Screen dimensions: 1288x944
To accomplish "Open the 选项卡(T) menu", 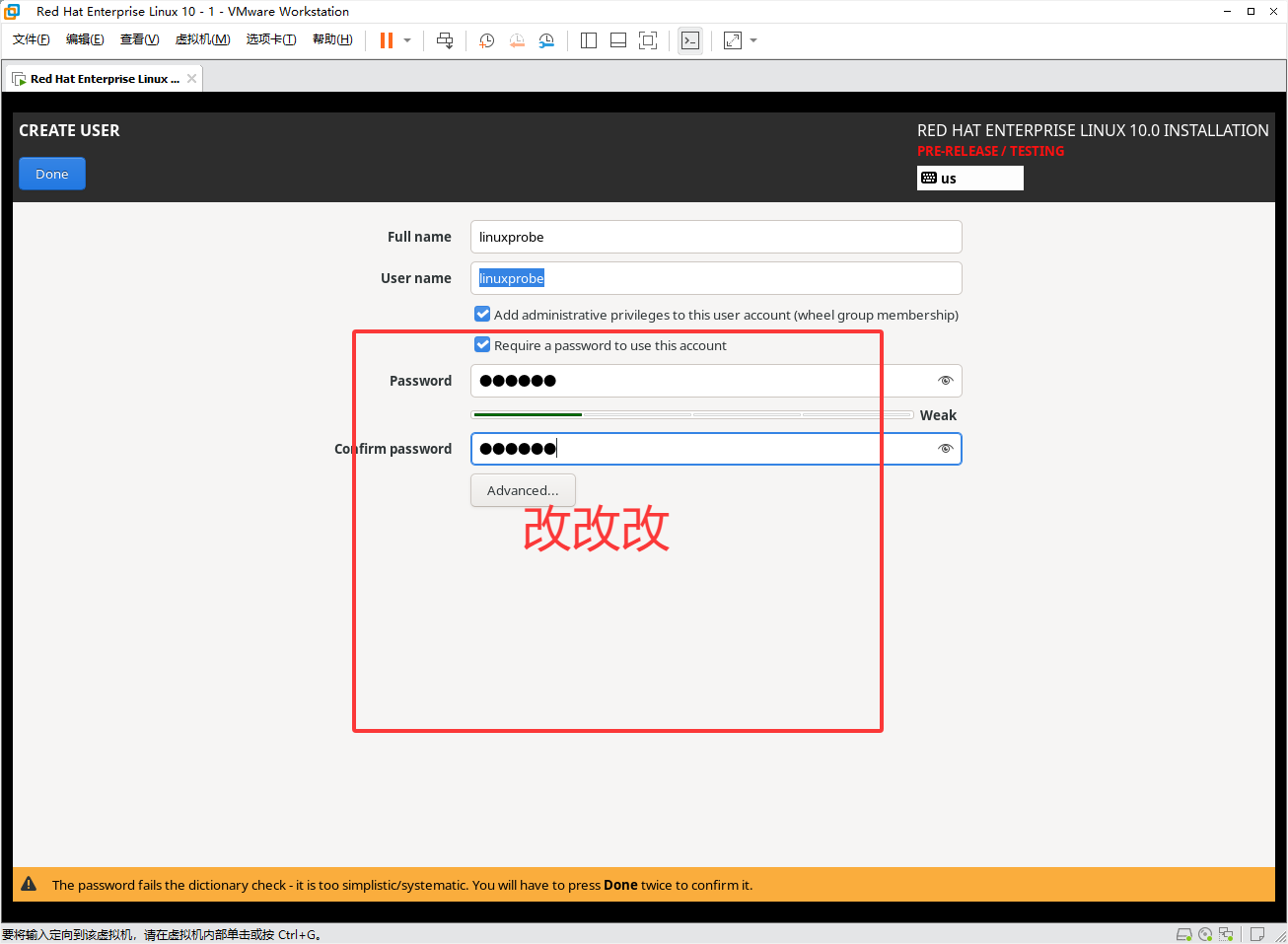I will click(x=271, y=39).
